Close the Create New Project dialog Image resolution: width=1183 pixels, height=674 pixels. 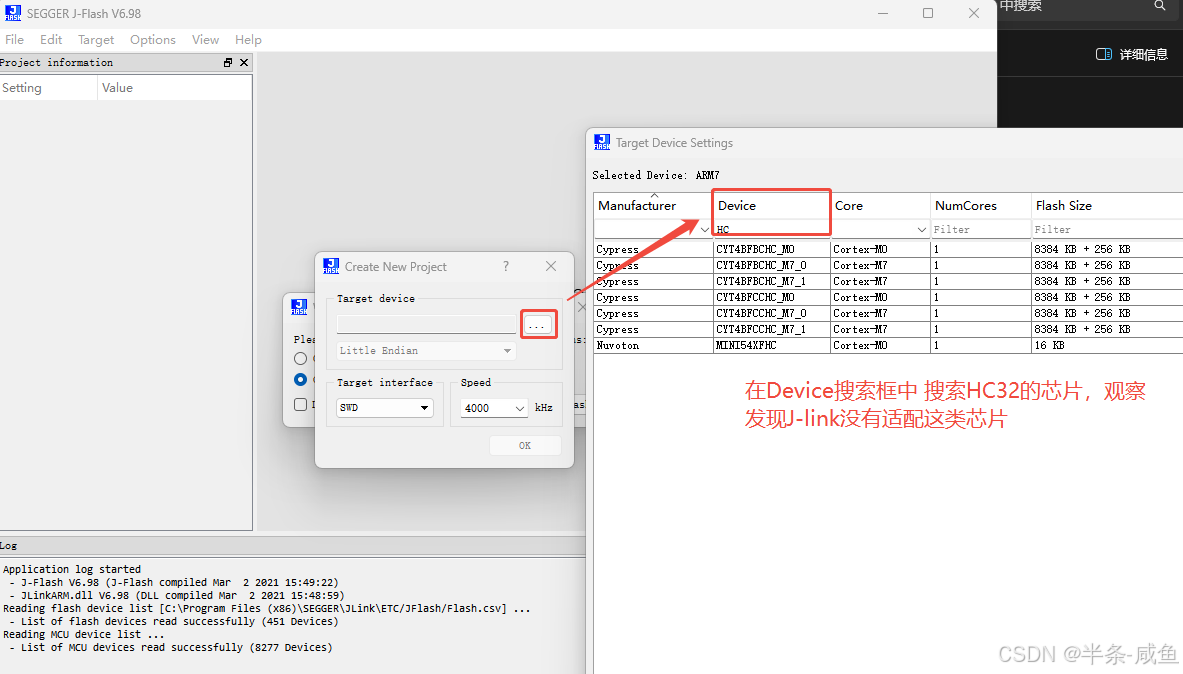coord(552,266)
